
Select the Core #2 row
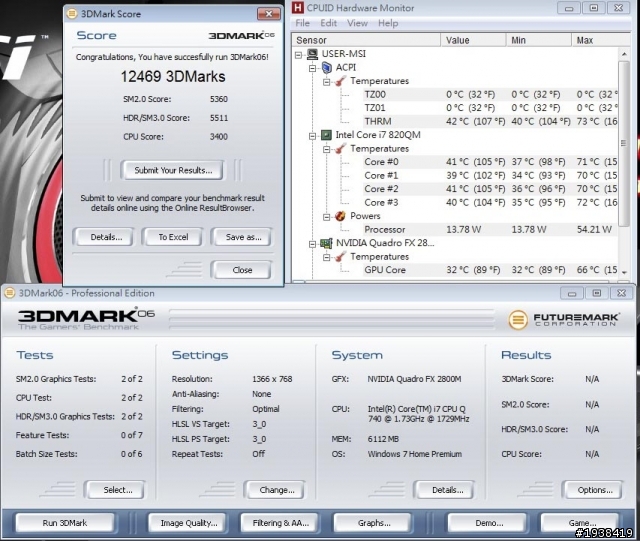pyautogui.click(x=490, y=189)
